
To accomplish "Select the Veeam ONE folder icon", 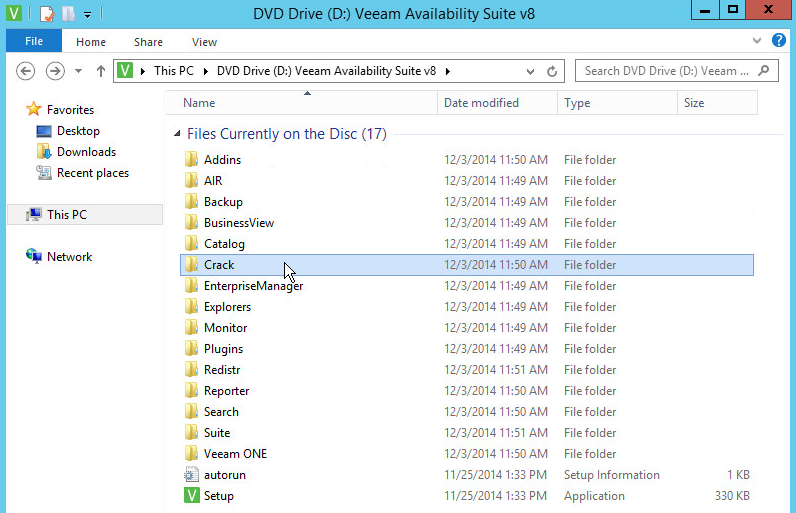I will tap(191, 454).
